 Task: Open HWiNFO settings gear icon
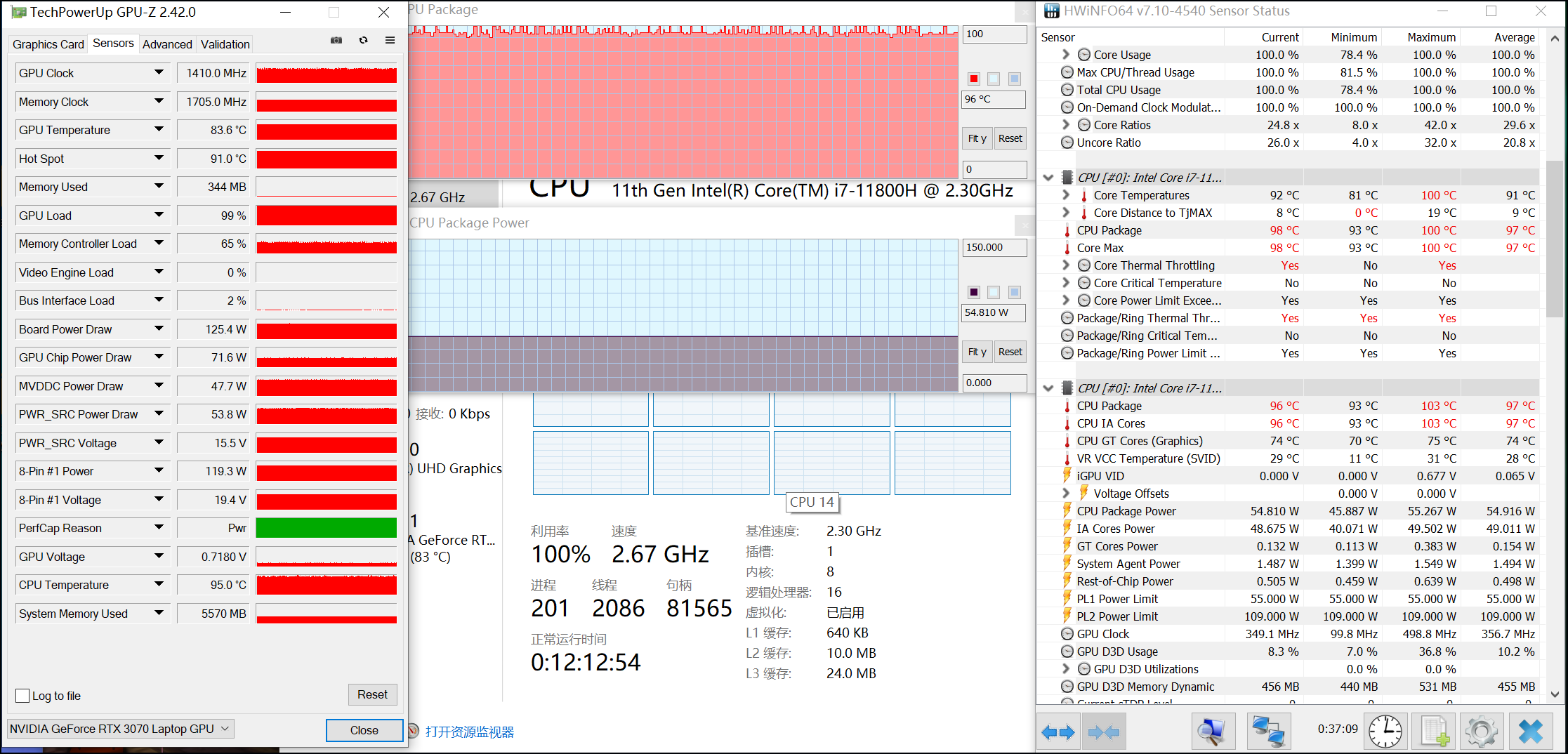pos(1481,732)
